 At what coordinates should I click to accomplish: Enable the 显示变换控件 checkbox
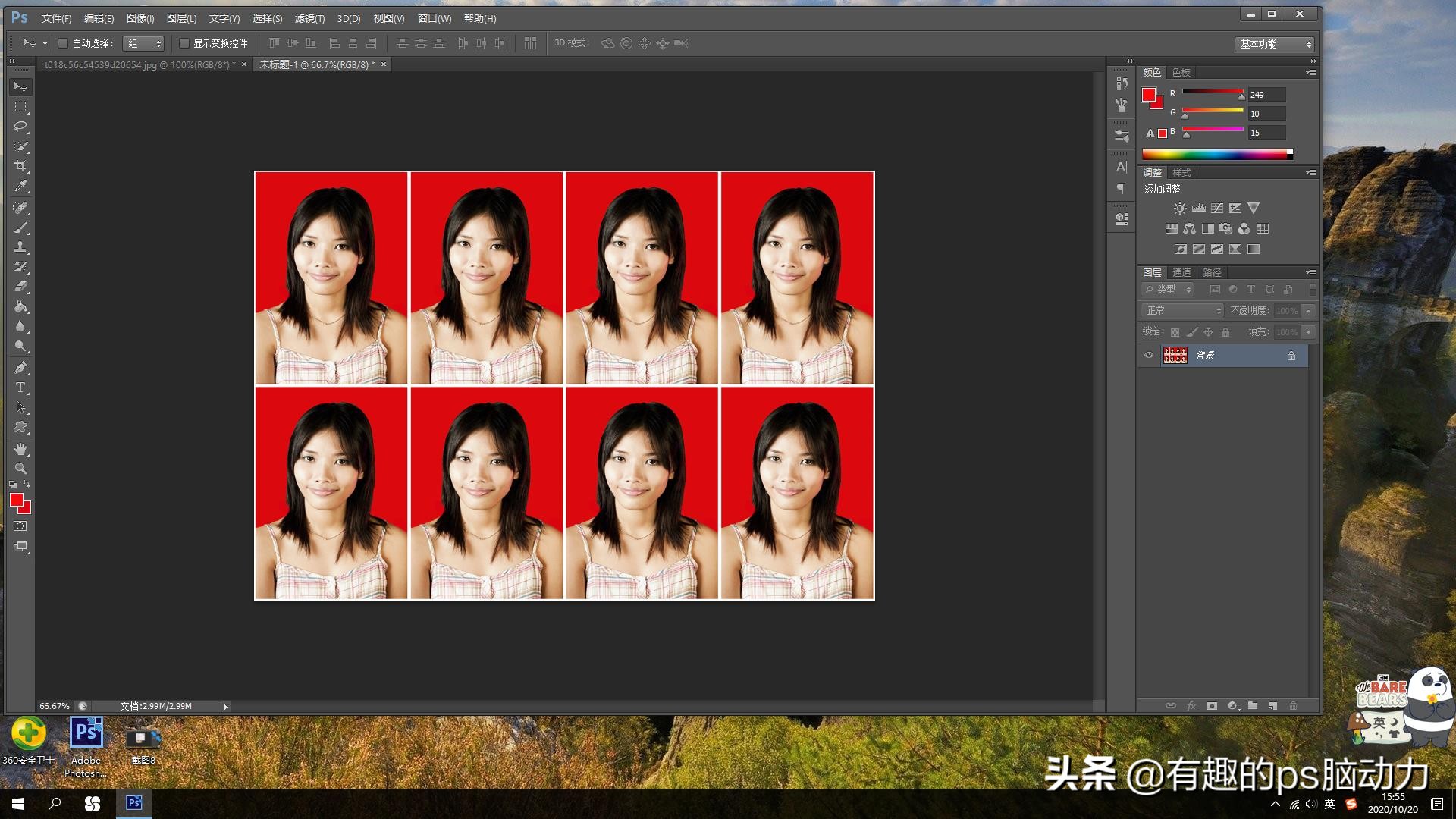tap(184, 43)
